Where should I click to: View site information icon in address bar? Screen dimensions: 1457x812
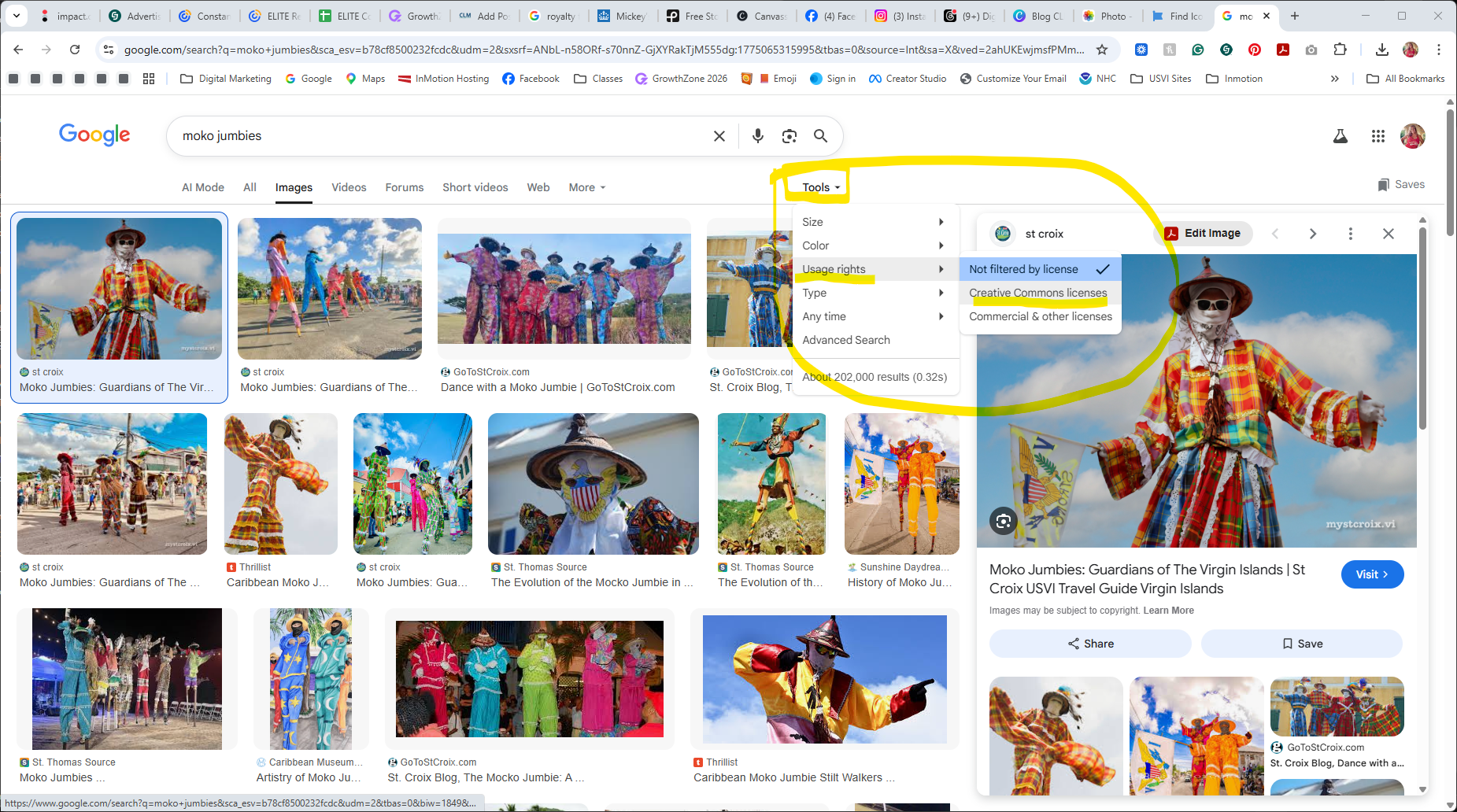point(108,50)
